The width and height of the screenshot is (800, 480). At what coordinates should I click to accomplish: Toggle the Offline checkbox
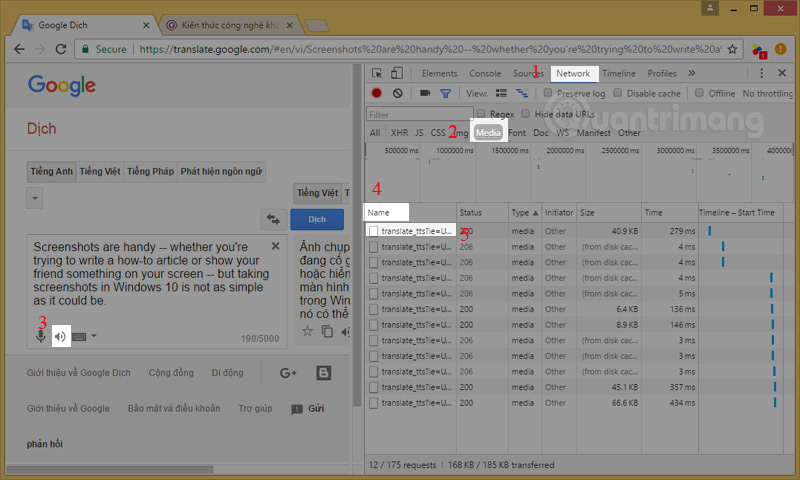699,93
